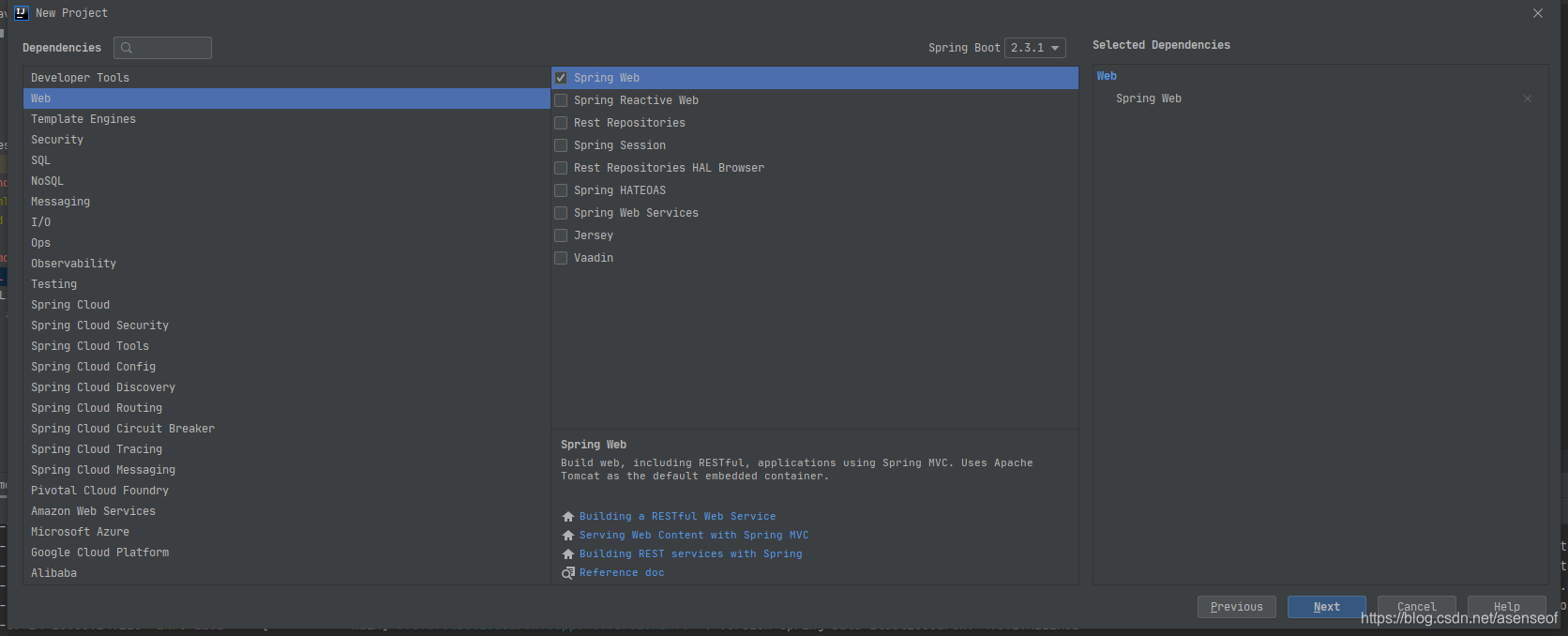Enable the Spring Reactive Web checkbox

point(561,100)
